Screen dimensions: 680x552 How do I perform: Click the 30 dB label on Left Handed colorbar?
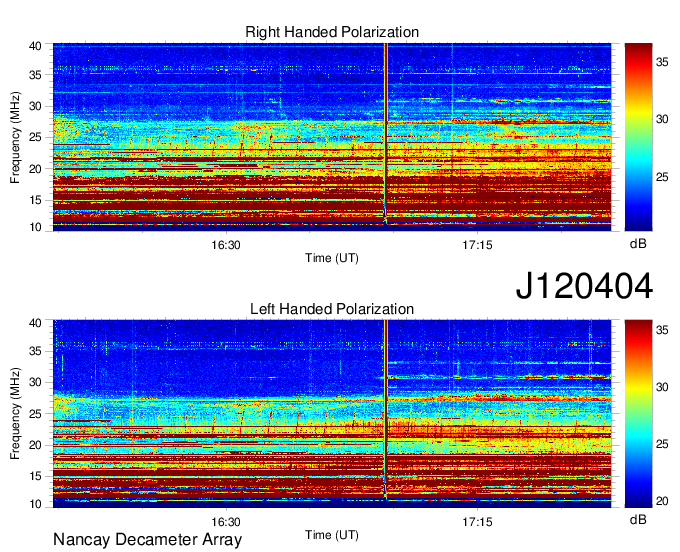click(662, 387)
